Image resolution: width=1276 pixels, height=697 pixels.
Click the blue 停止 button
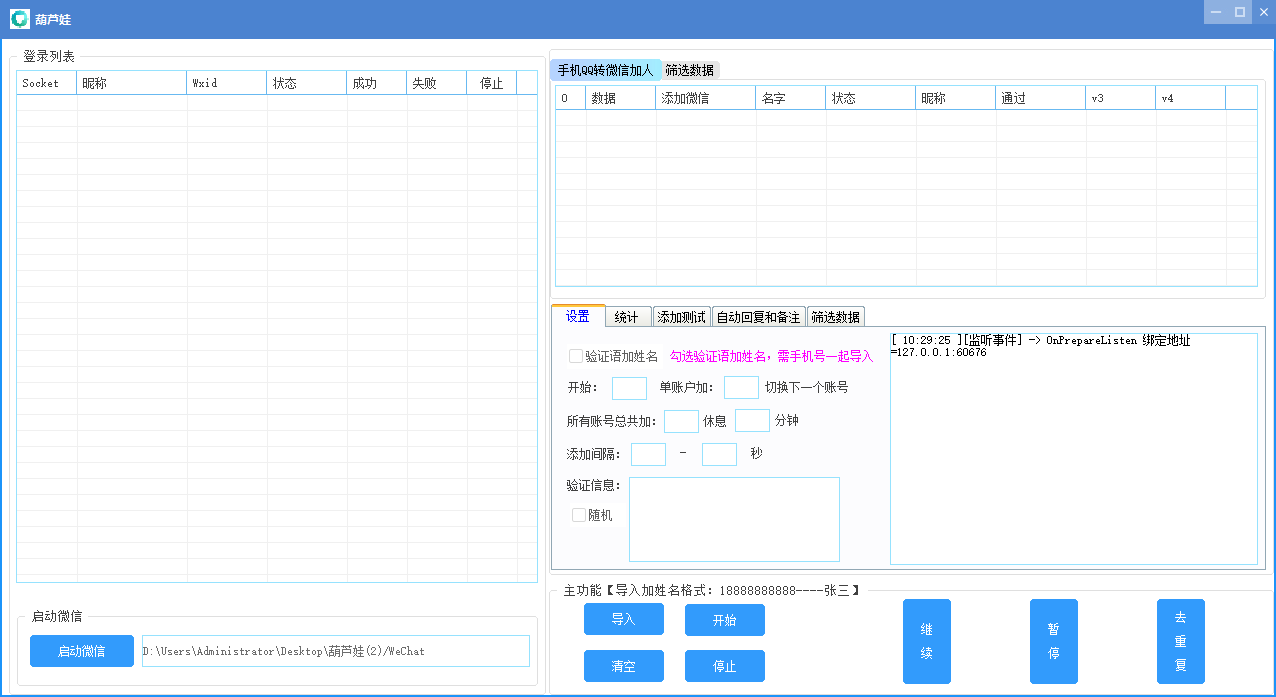pos(725,666)
